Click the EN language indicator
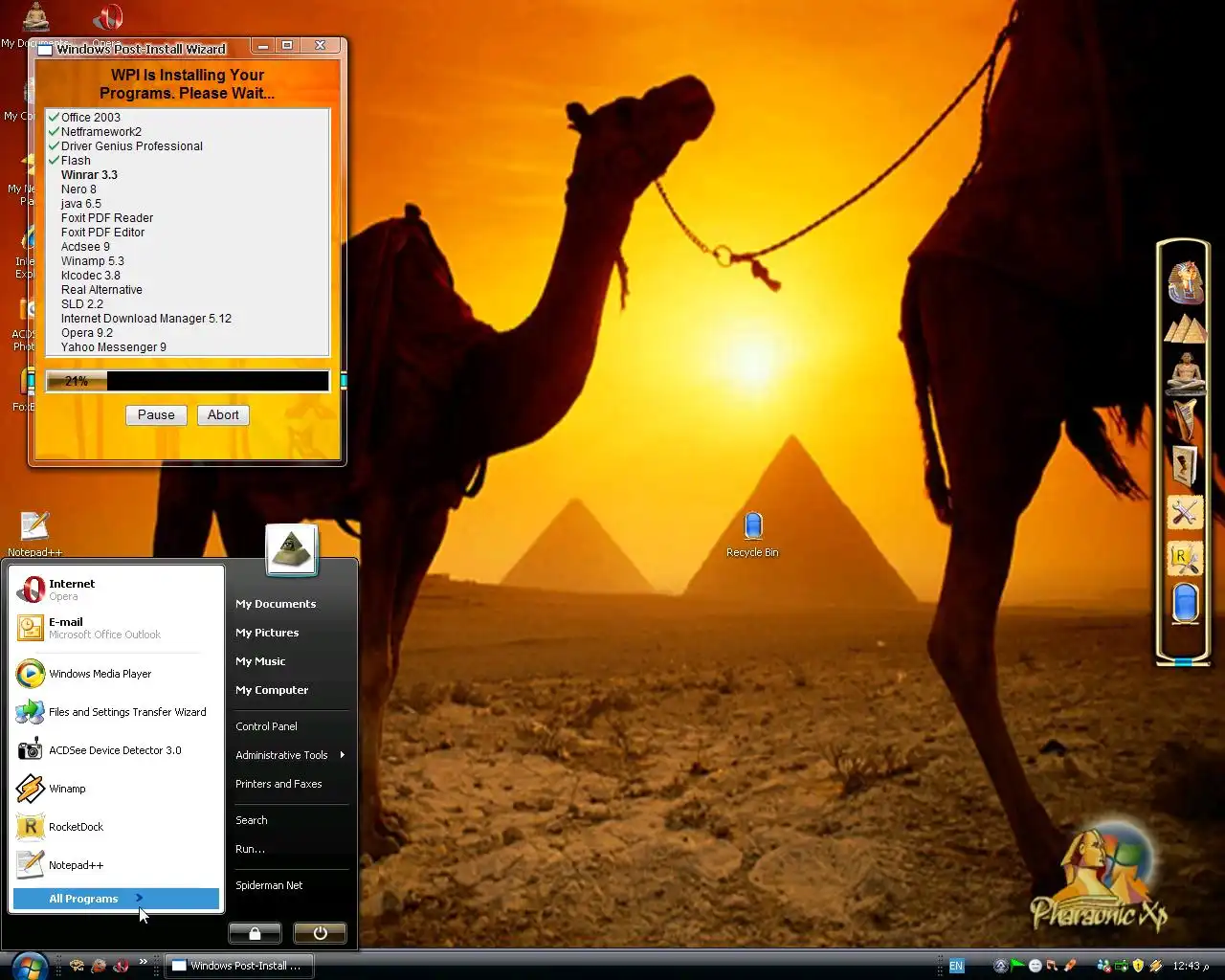The height and width of the screenshot is (980, 1225). click(x=955, y=966)
